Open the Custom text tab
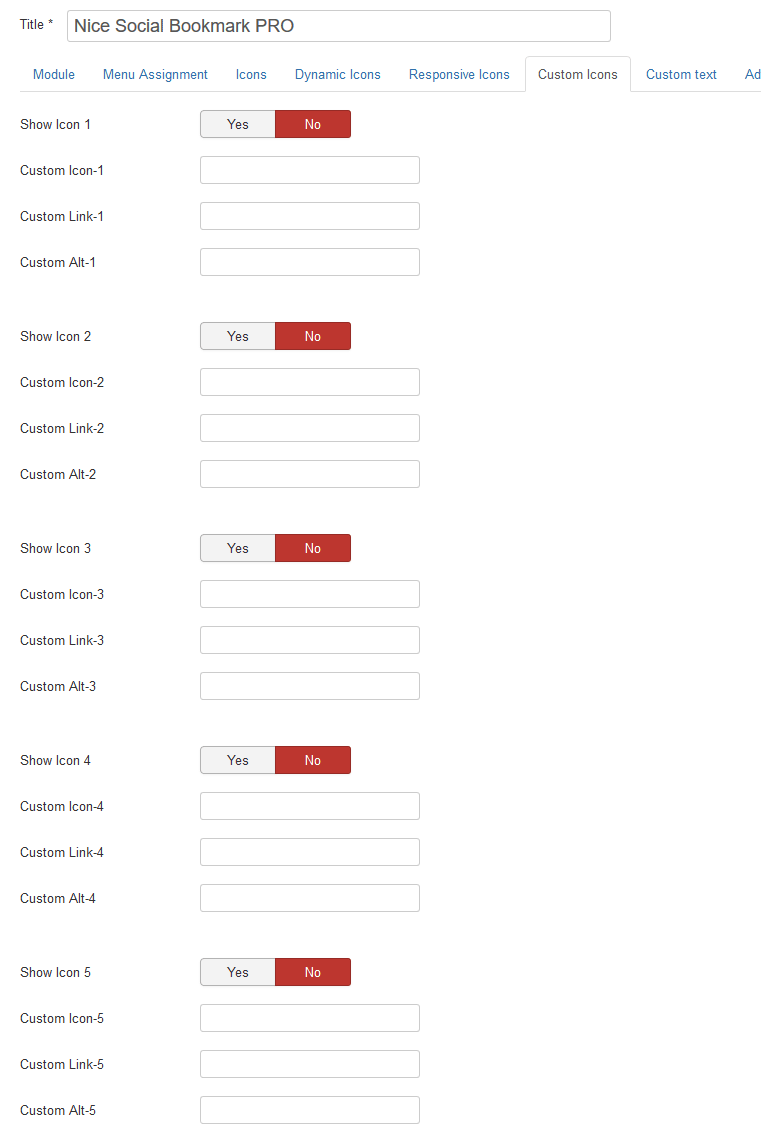Screen dimensions: 761x1140 pyautogui.click(x=681, y=74)
